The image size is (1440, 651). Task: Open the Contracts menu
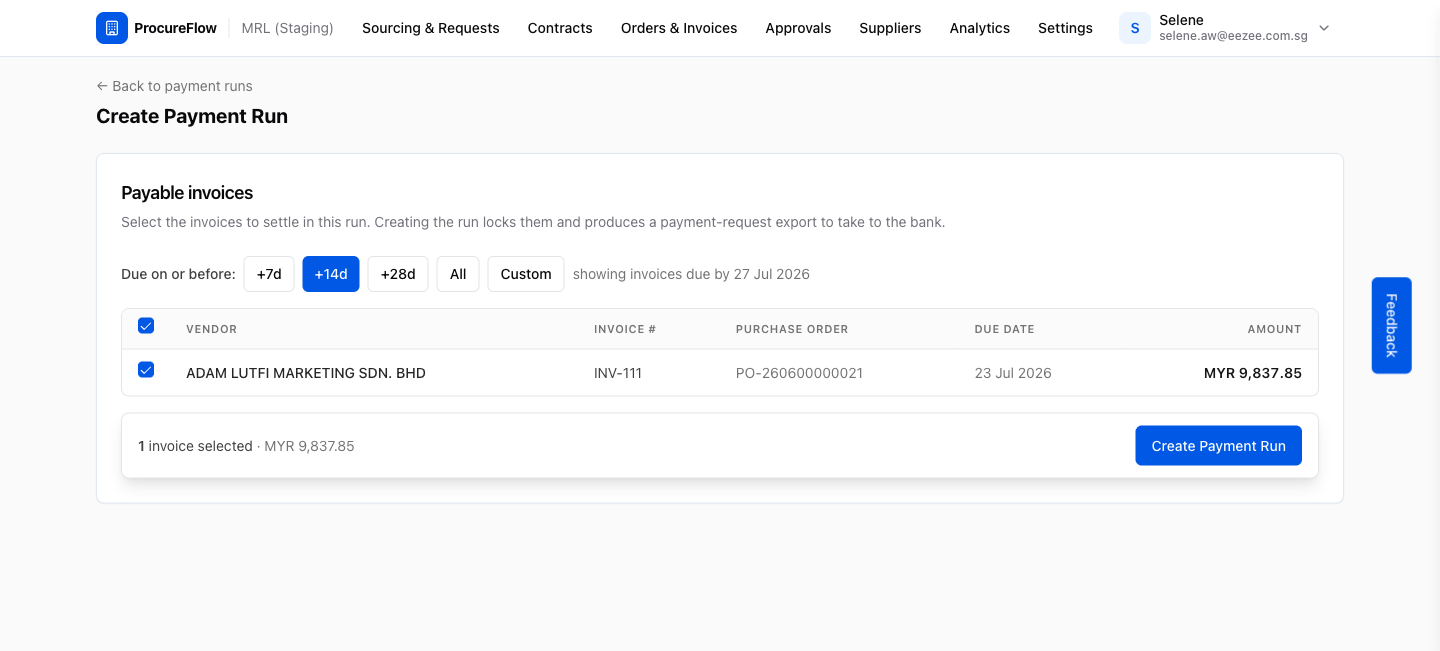tap(560, 28)
